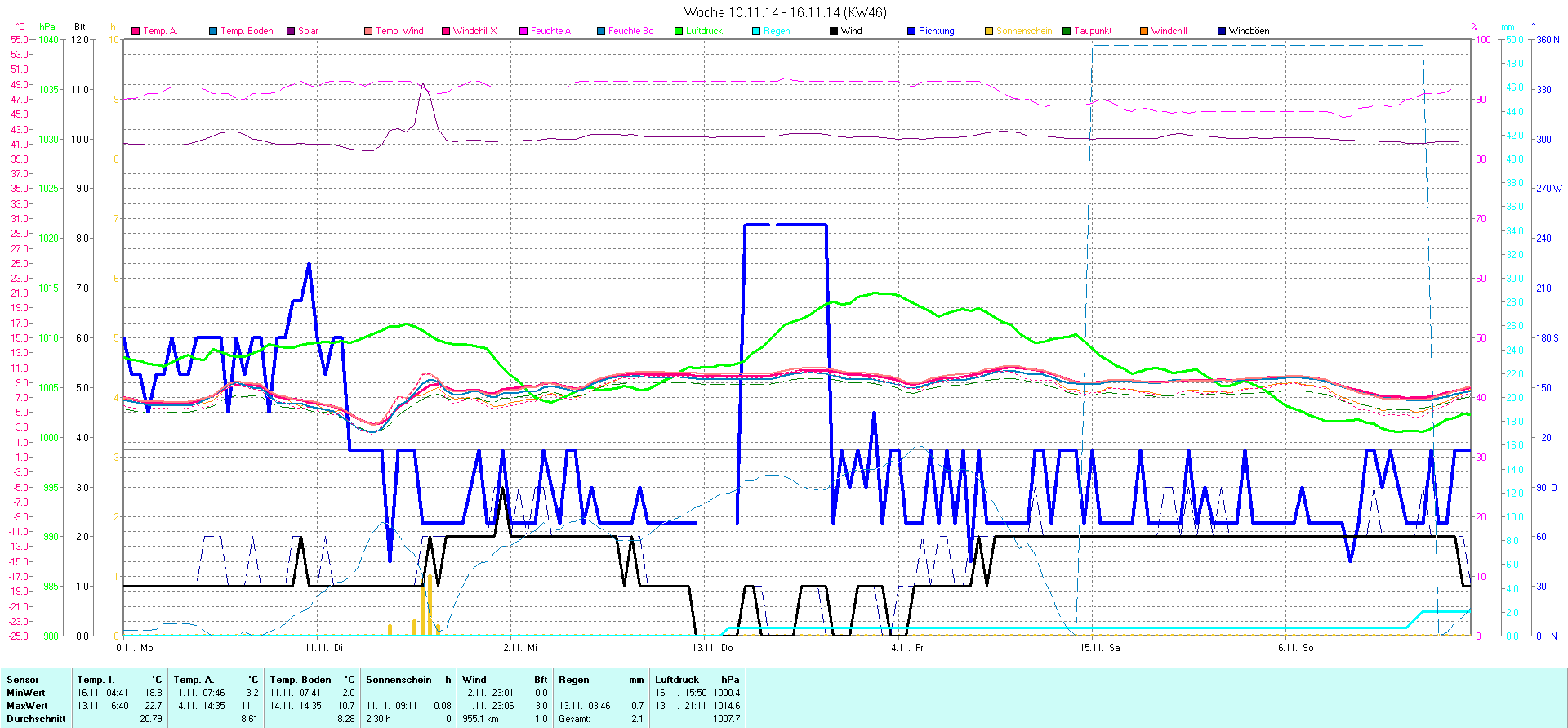Click the 11.11. Di date axis label
This screenshot has width=1568, height=728.
323,648
